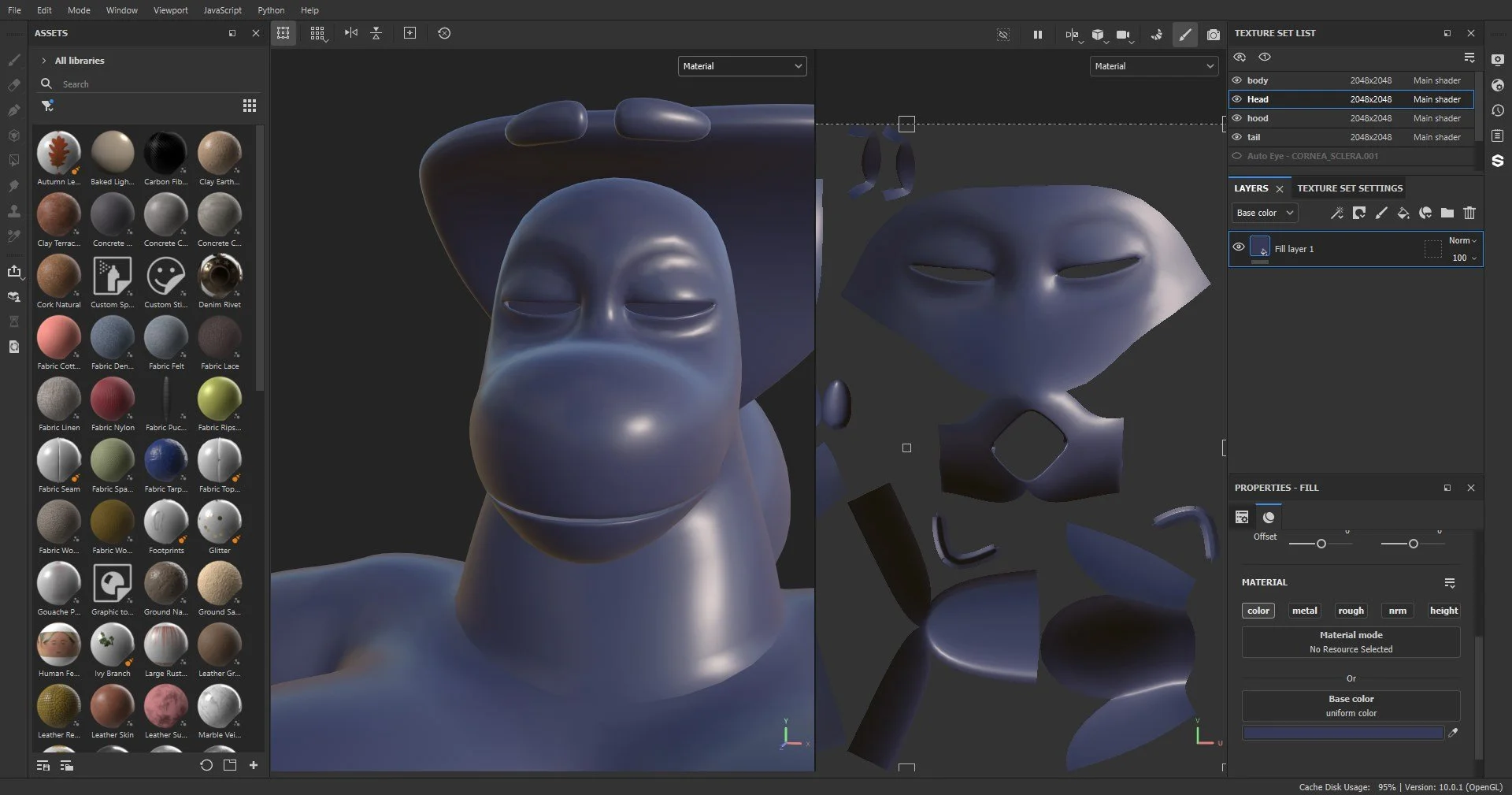The width and height of the screenshot is (1512, 795).
Task: Open Display settings from right sidebar
Action: tap(1498, 60)
